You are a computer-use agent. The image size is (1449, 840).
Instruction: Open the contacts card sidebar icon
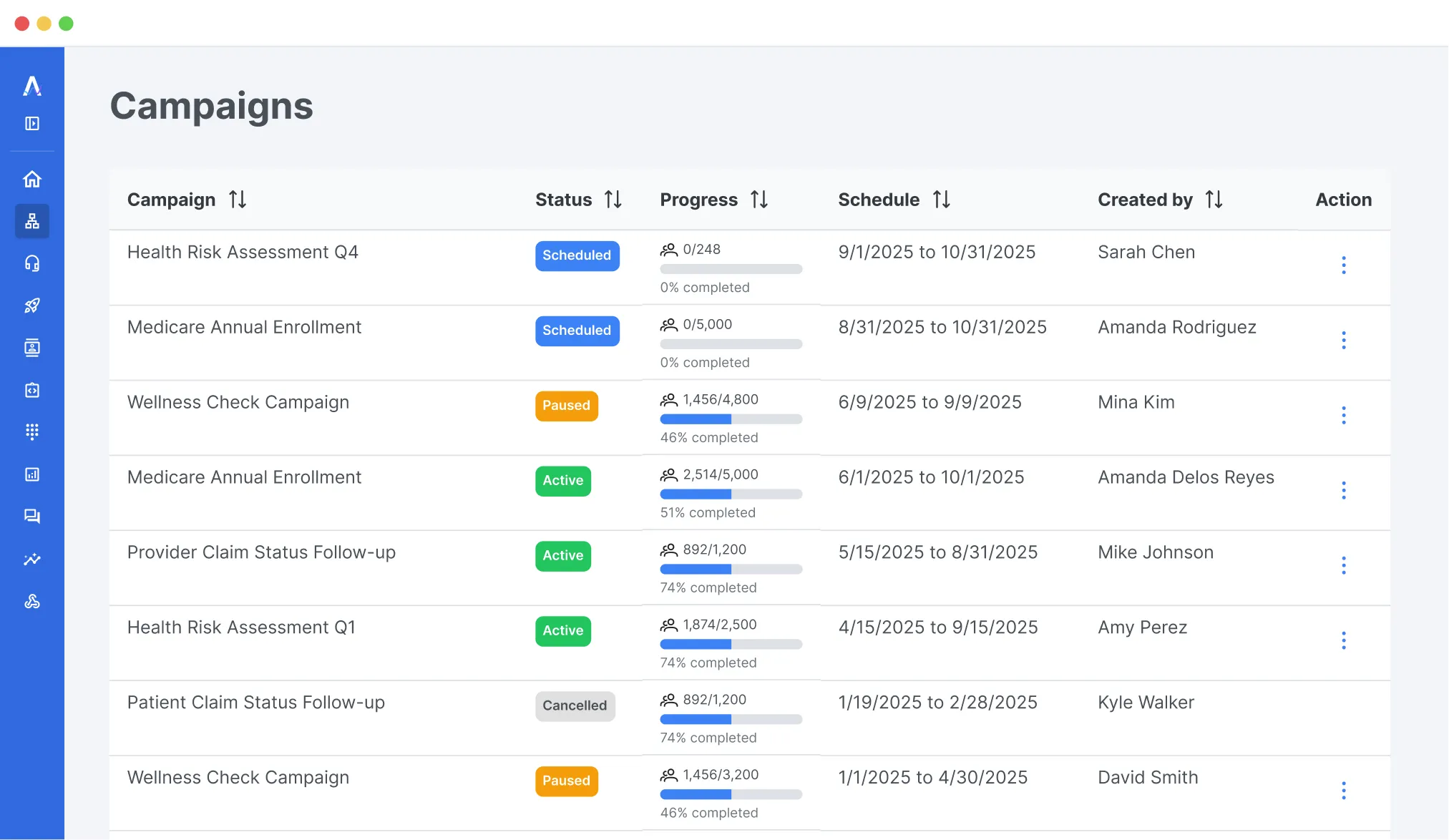(x=32, y=348)
